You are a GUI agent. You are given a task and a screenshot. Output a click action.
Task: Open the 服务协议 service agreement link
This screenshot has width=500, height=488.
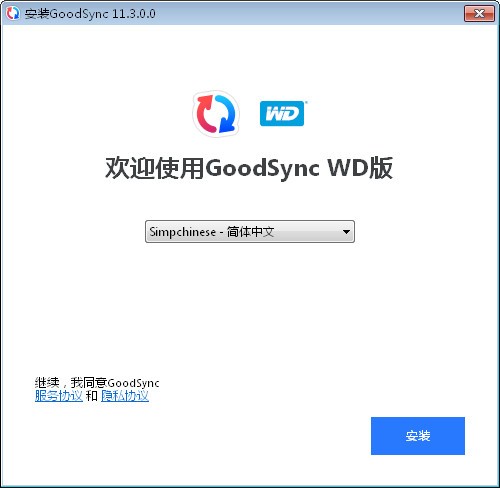[59, 396]
